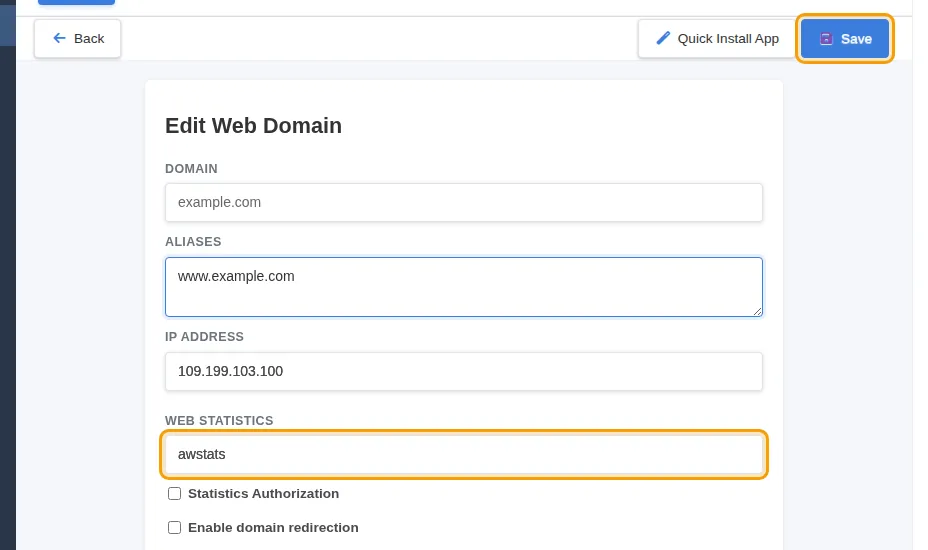Click the back arrow icon
The image size is (928, 550).
pos(59,38)
